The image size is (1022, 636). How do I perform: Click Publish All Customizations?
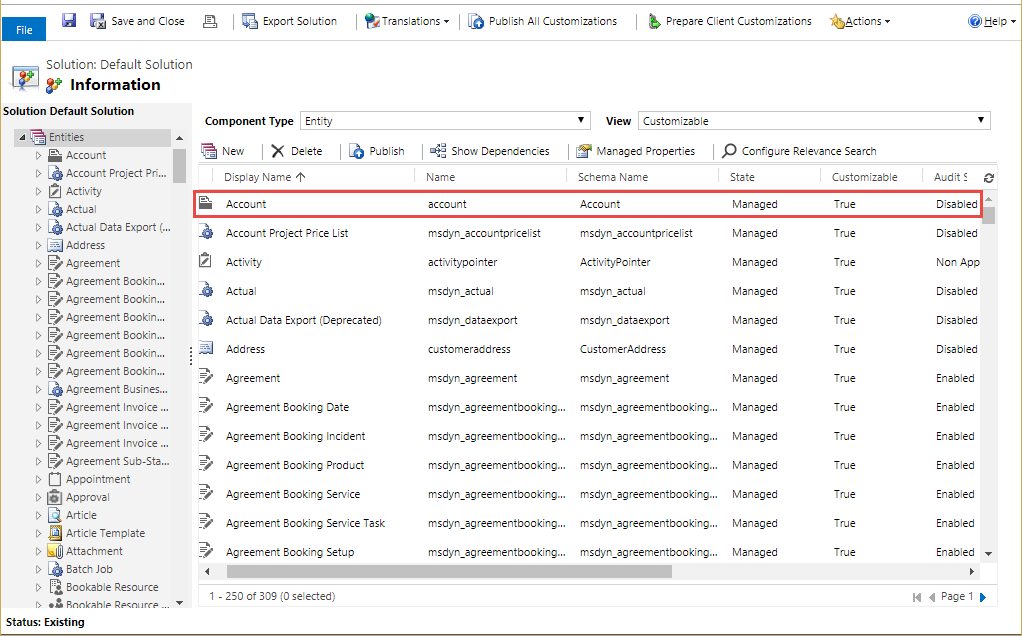[542, 21]
